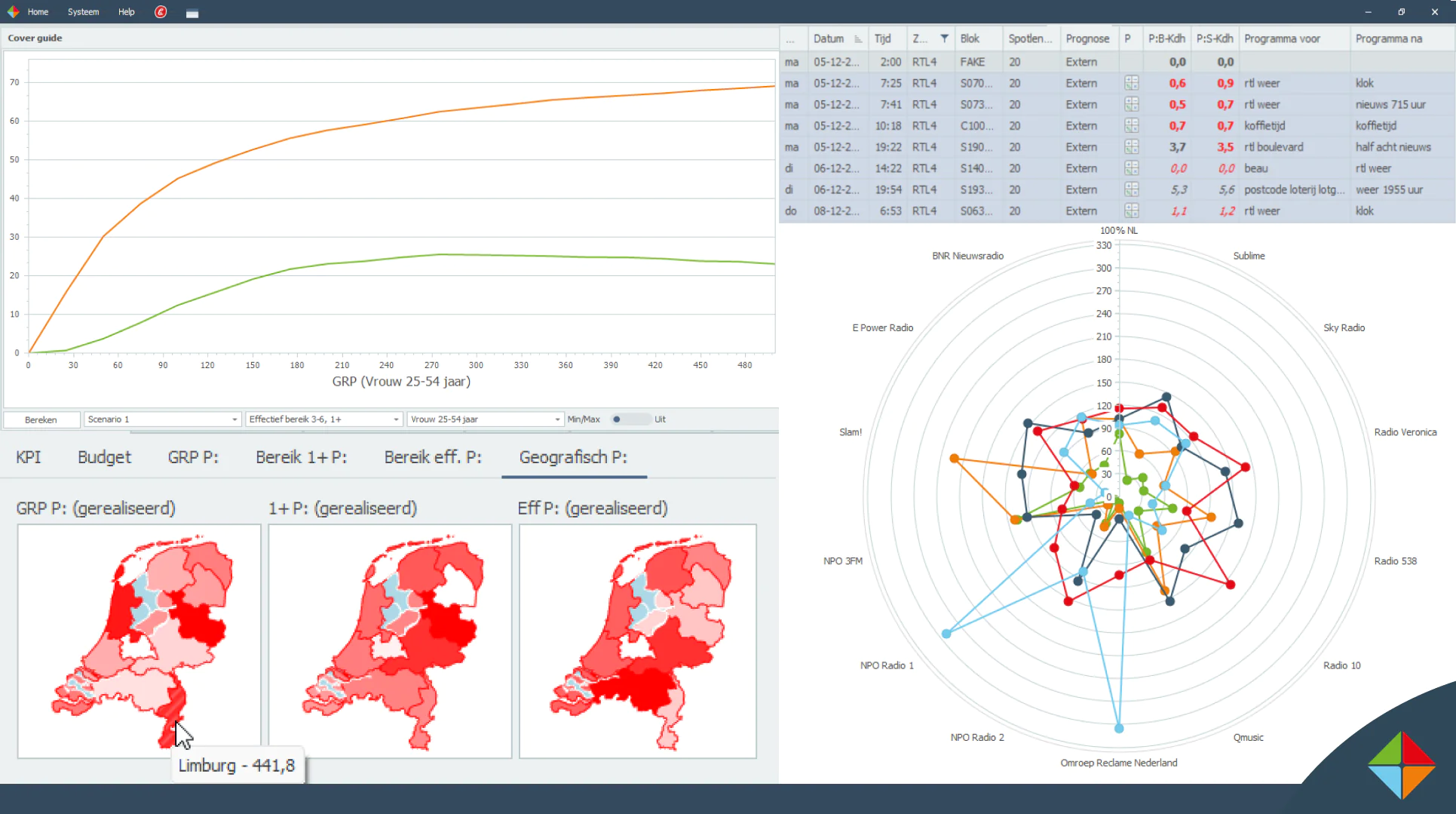Open the Vrouw 25-54 jaar dropdown
This screenshot has width=1456, height=814.
(486, 419)
